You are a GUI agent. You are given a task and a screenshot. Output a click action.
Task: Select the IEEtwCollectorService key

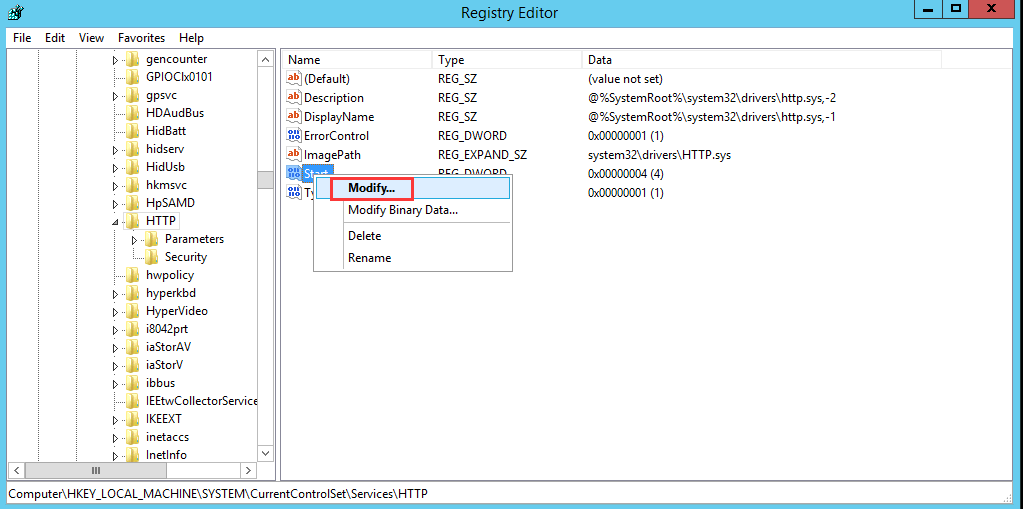pyautogui.click(x=202, y=401)
